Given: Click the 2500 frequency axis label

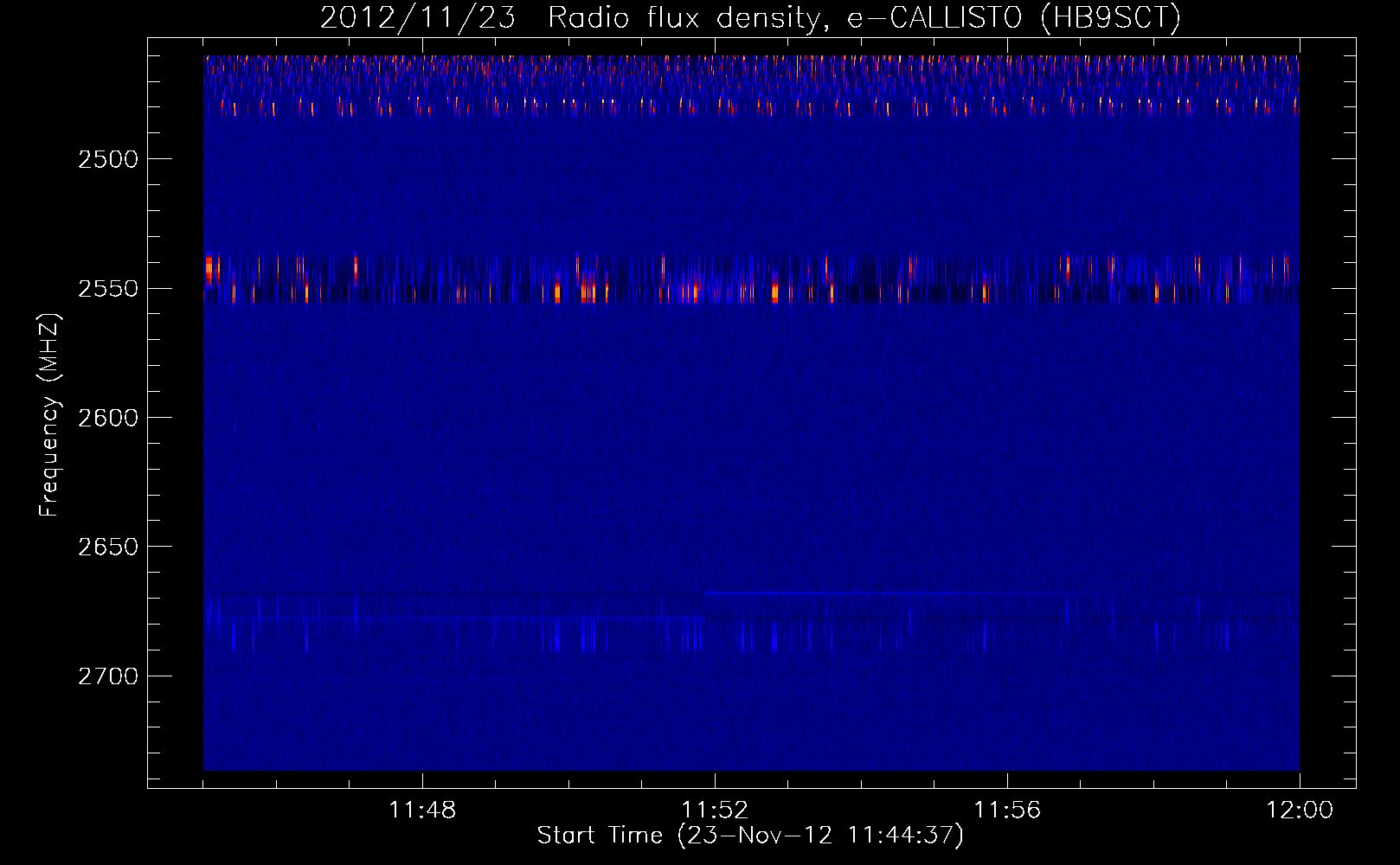Looking at the screenshot, I should [108, 159].
